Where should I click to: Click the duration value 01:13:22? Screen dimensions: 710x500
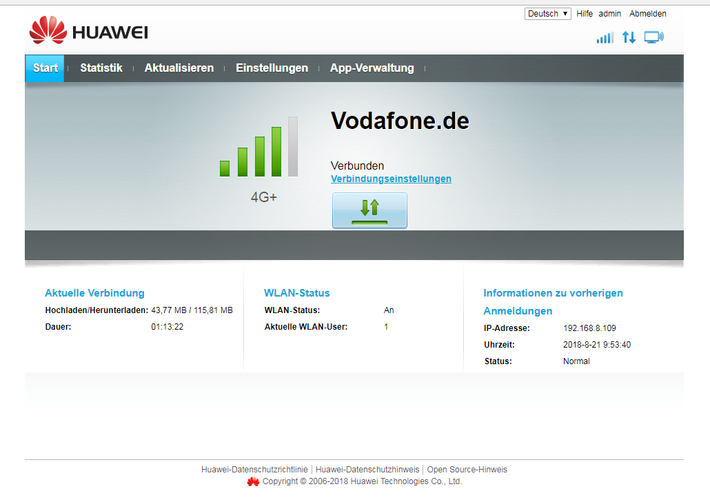(167, 327)
